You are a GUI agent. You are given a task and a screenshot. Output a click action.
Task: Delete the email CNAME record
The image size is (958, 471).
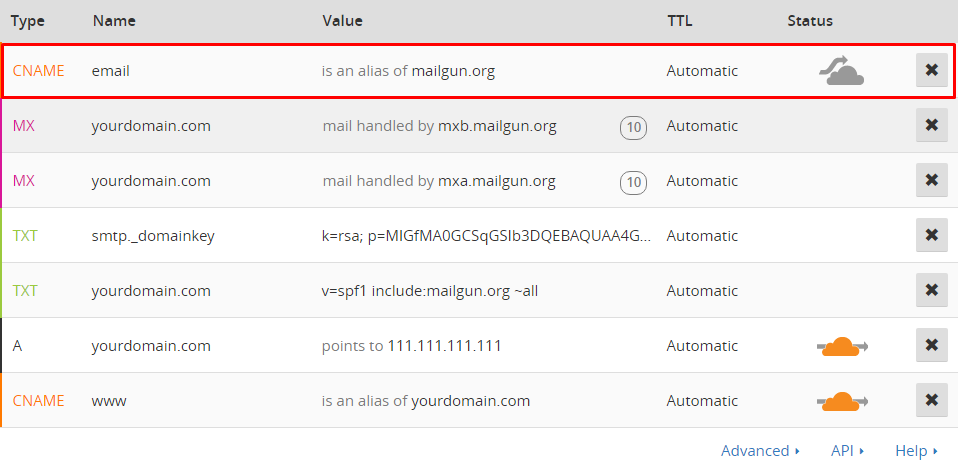932,70
